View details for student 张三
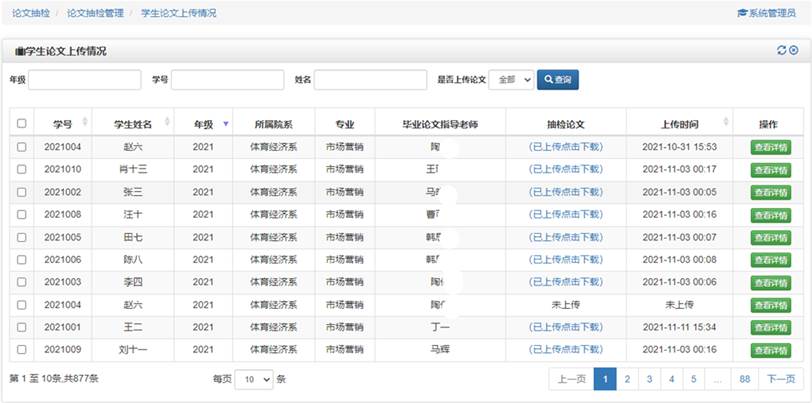 click(770, 192)
